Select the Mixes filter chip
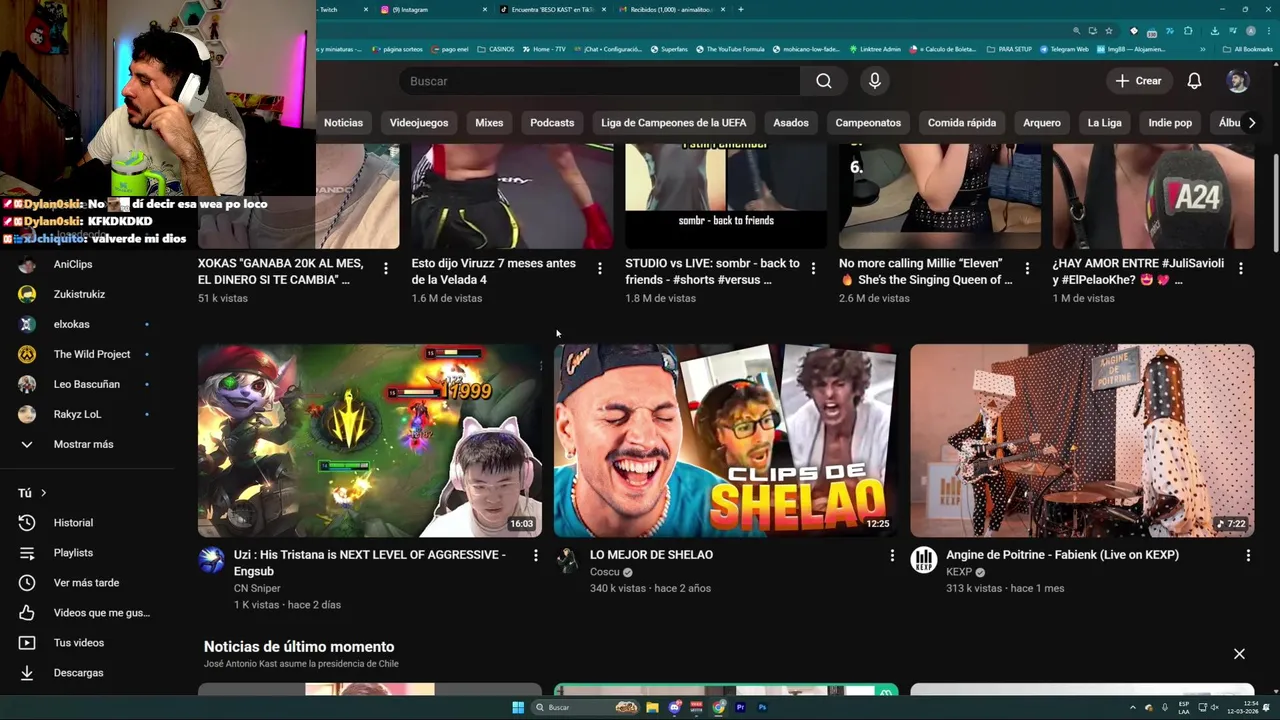The width and height of the screenshot is (1280, 720). [x=489, y=123]
